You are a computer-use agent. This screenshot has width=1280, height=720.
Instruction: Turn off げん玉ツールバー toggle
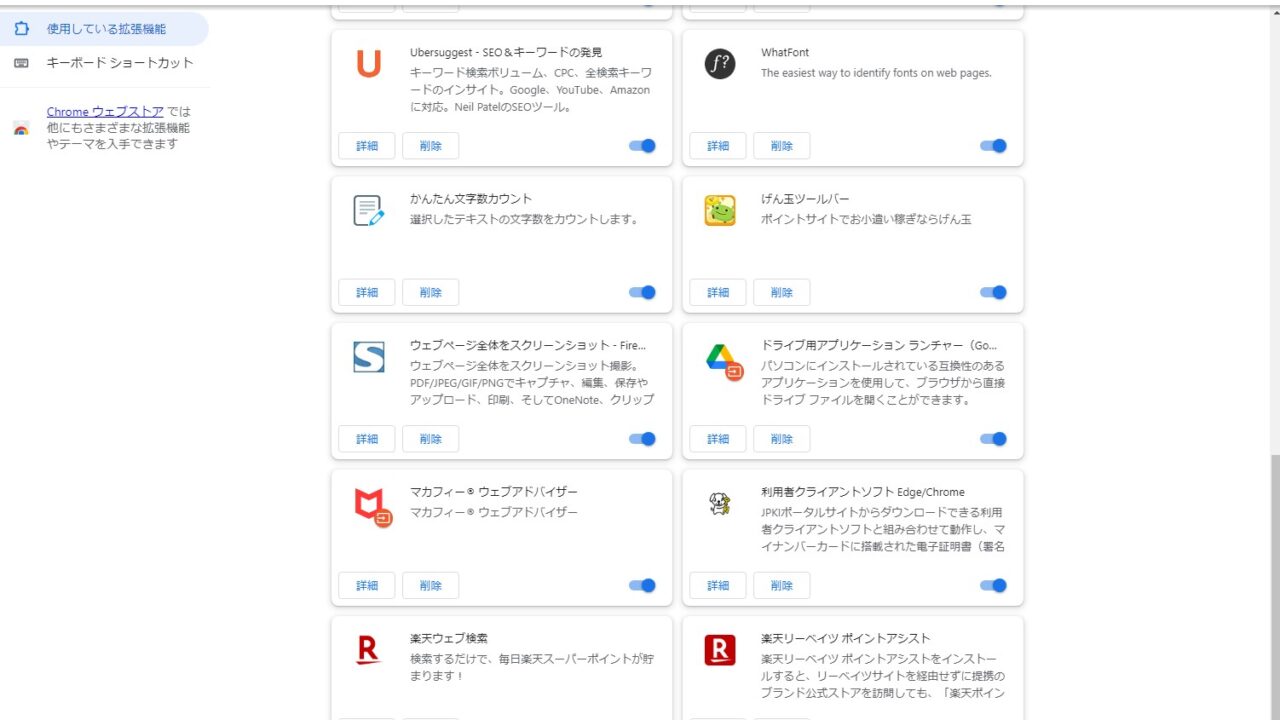coord(993,292)
